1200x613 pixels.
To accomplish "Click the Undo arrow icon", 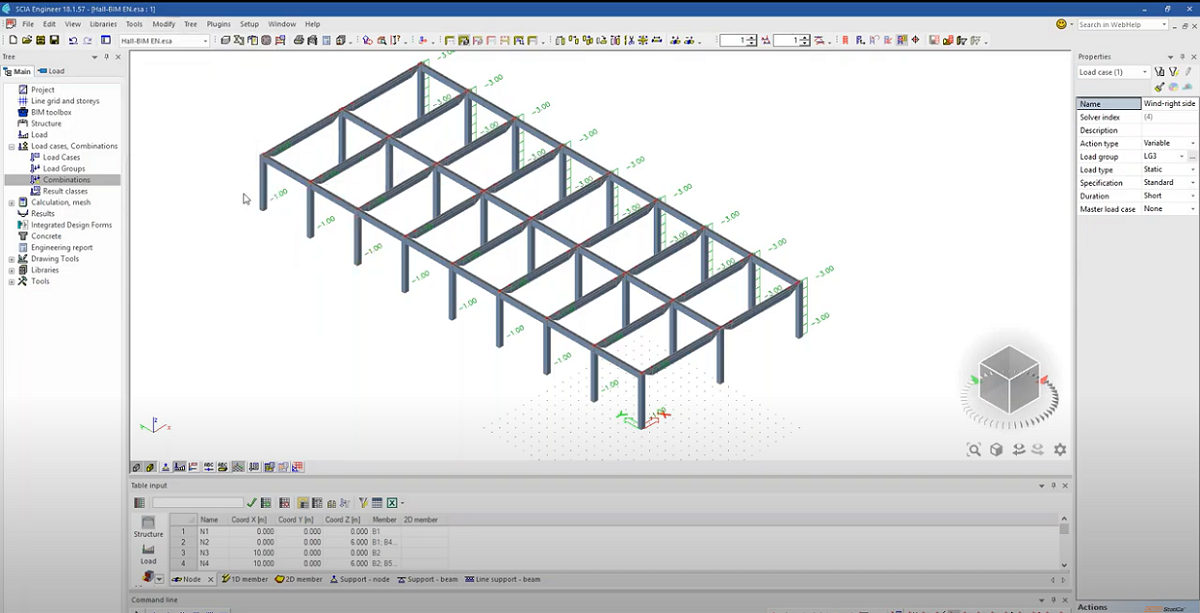I will [73, 41].
